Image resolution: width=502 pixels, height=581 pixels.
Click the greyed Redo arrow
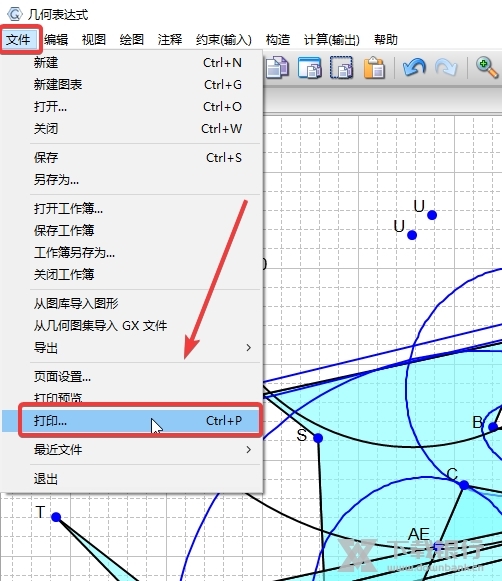[x=446, y=67]
